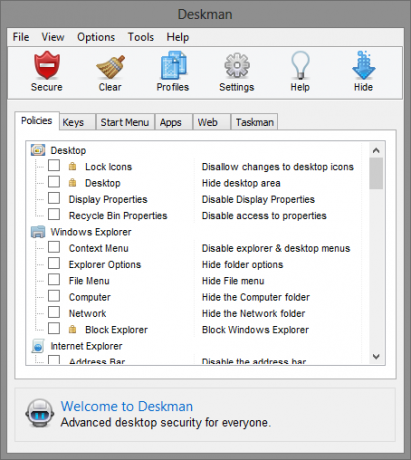The height and width of the screenshot is (460, 411).
Task: Click 'Disable explorer & desktop menus' text
Action: point(276,248)
